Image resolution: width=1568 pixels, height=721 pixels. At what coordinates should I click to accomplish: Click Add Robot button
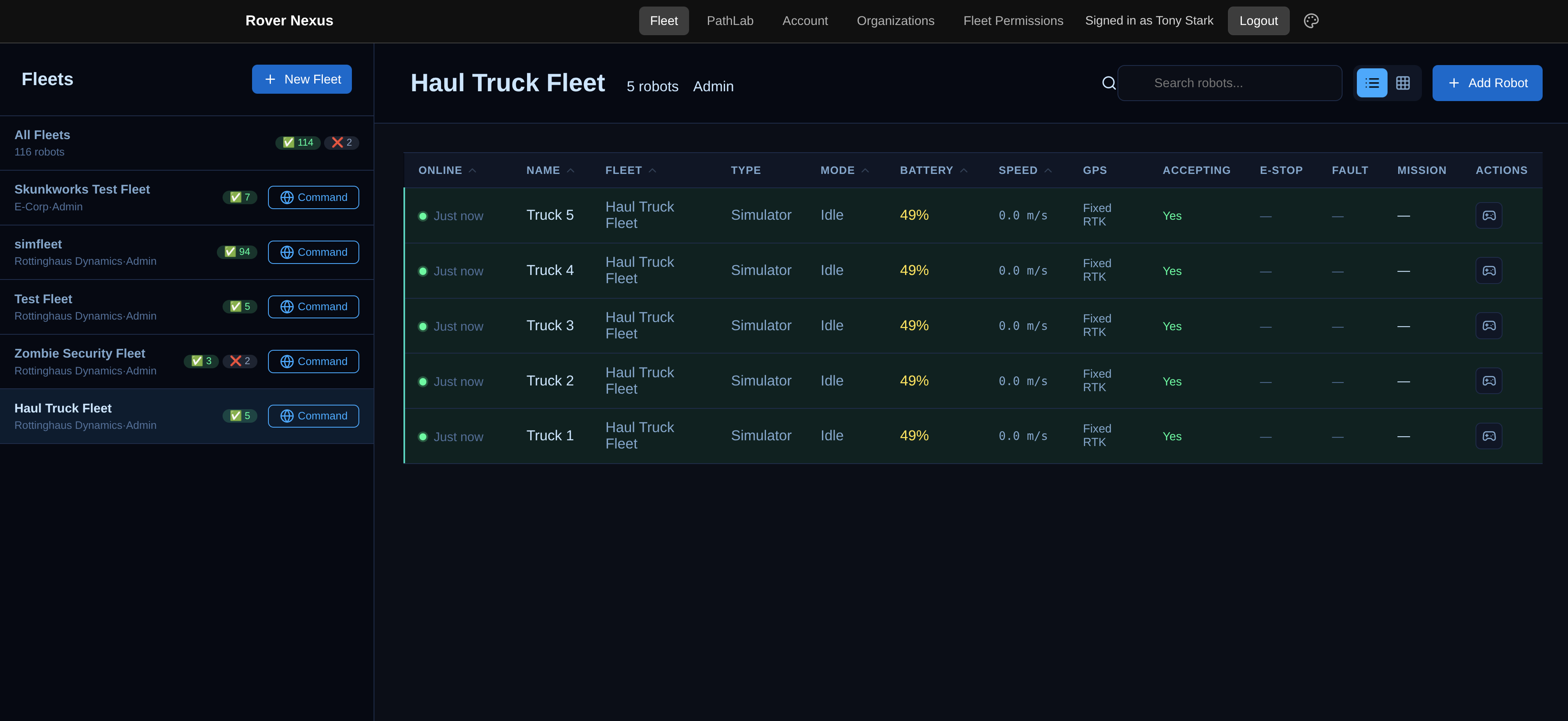point(1487,83)
